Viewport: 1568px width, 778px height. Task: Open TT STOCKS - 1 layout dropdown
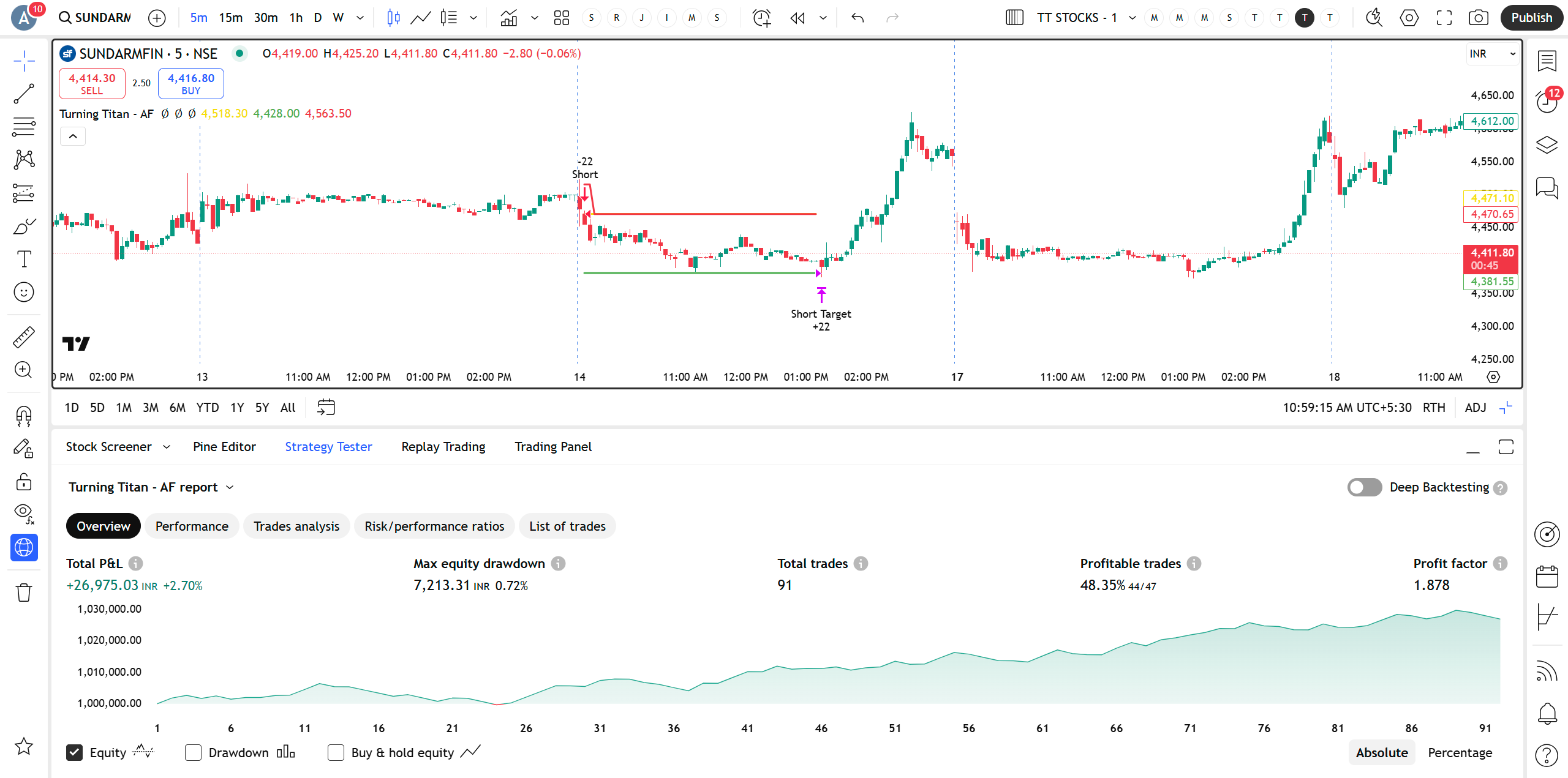pyautogui.click(x=1132, y=18)
